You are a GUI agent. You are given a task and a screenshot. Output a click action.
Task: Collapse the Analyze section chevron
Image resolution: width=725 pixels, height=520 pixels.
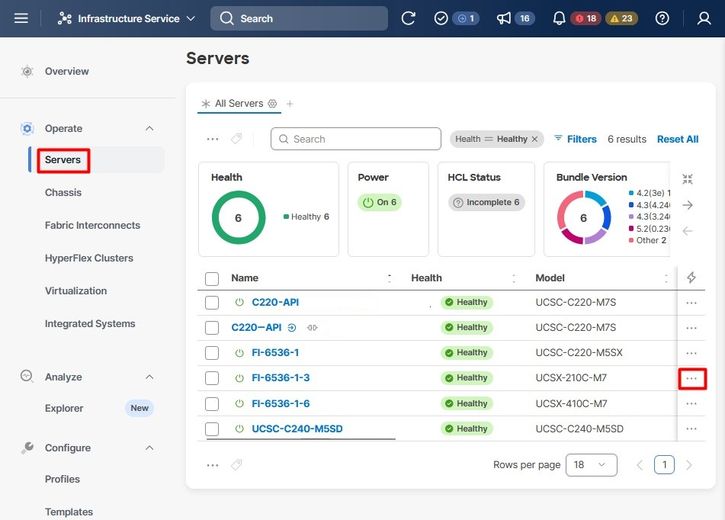click(149, 377)
